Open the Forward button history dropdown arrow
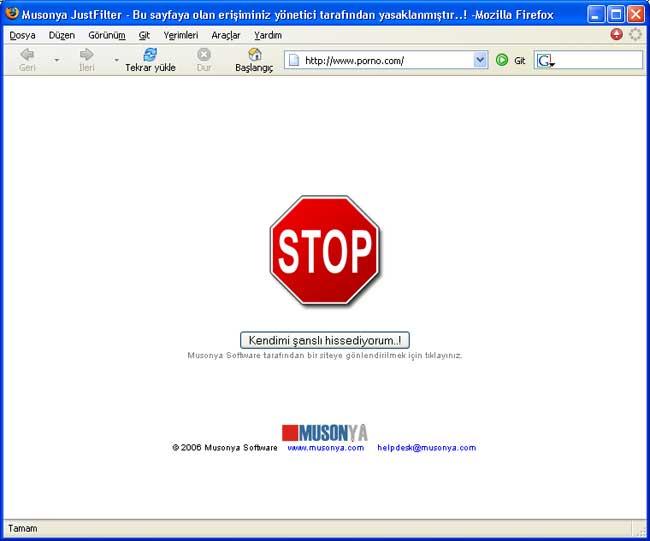The height and width of the screenshot is (541, 650). click(116, 60)
